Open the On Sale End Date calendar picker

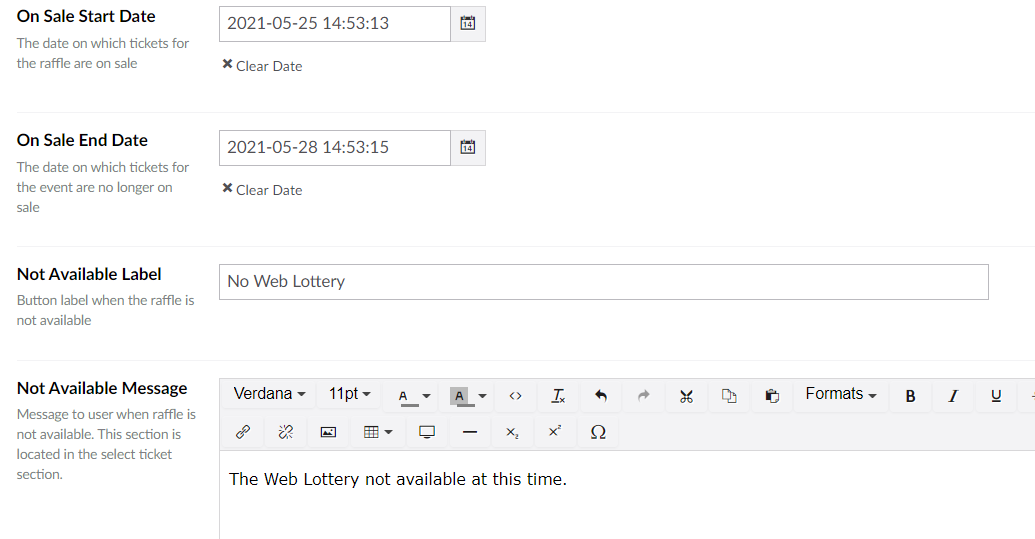coord(468,148)
